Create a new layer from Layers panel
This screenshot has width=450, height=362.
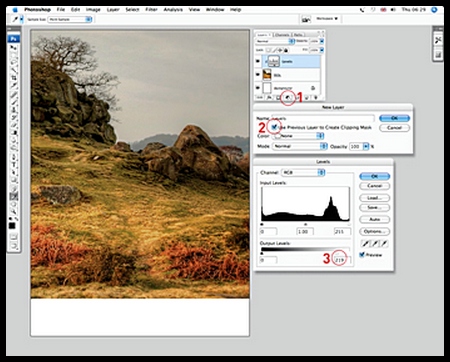click(307, 97)
